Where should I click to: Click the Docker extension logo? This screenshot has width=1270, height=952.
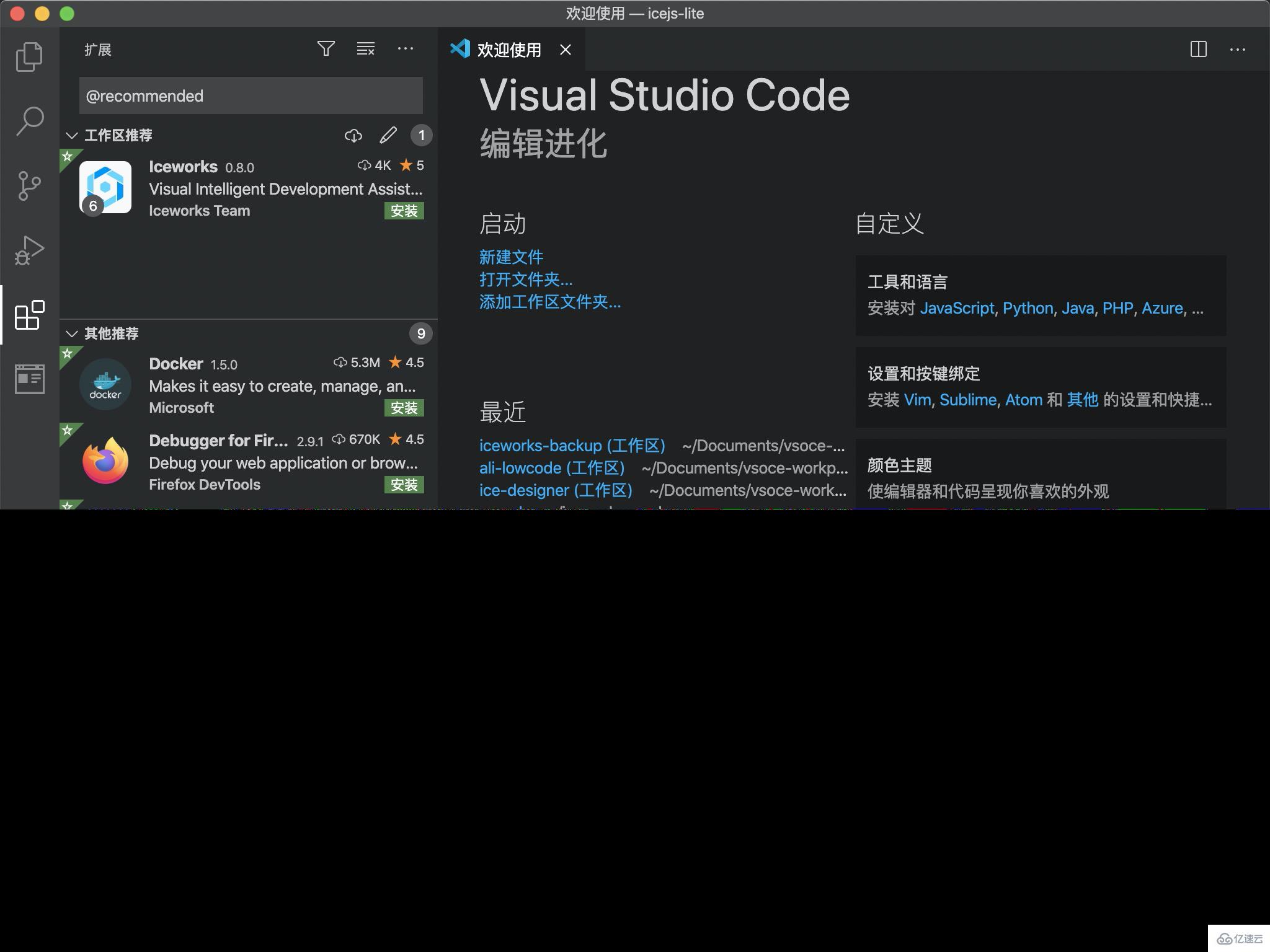105,384
